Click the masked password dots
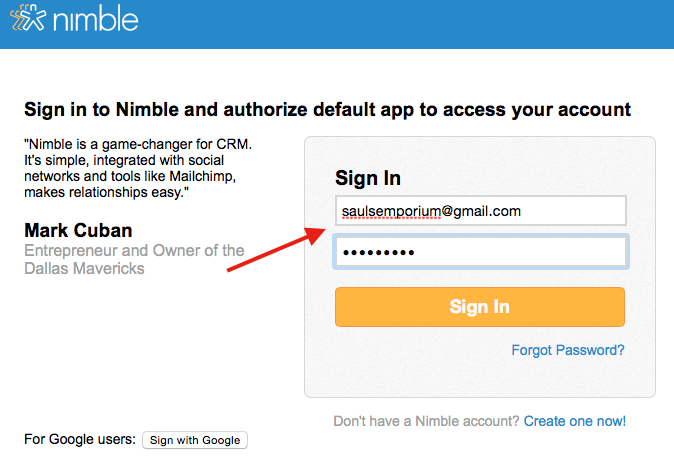This screenshot has width=674, height=467. (378, 252)
